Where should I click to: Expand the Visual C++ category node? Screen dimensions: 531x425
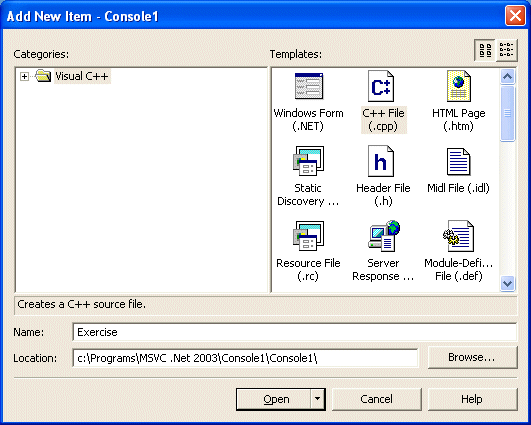(x=24, y=77)
